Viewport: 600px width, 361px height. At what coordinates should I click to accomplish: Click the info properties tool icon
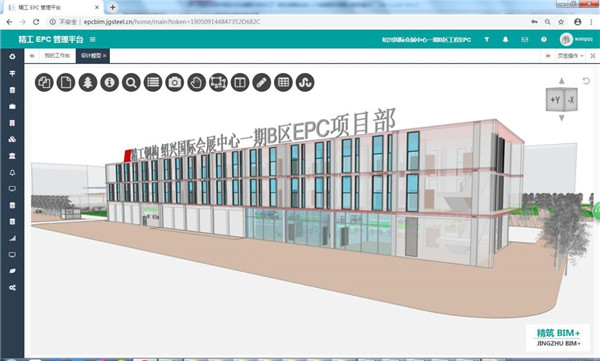109,82
